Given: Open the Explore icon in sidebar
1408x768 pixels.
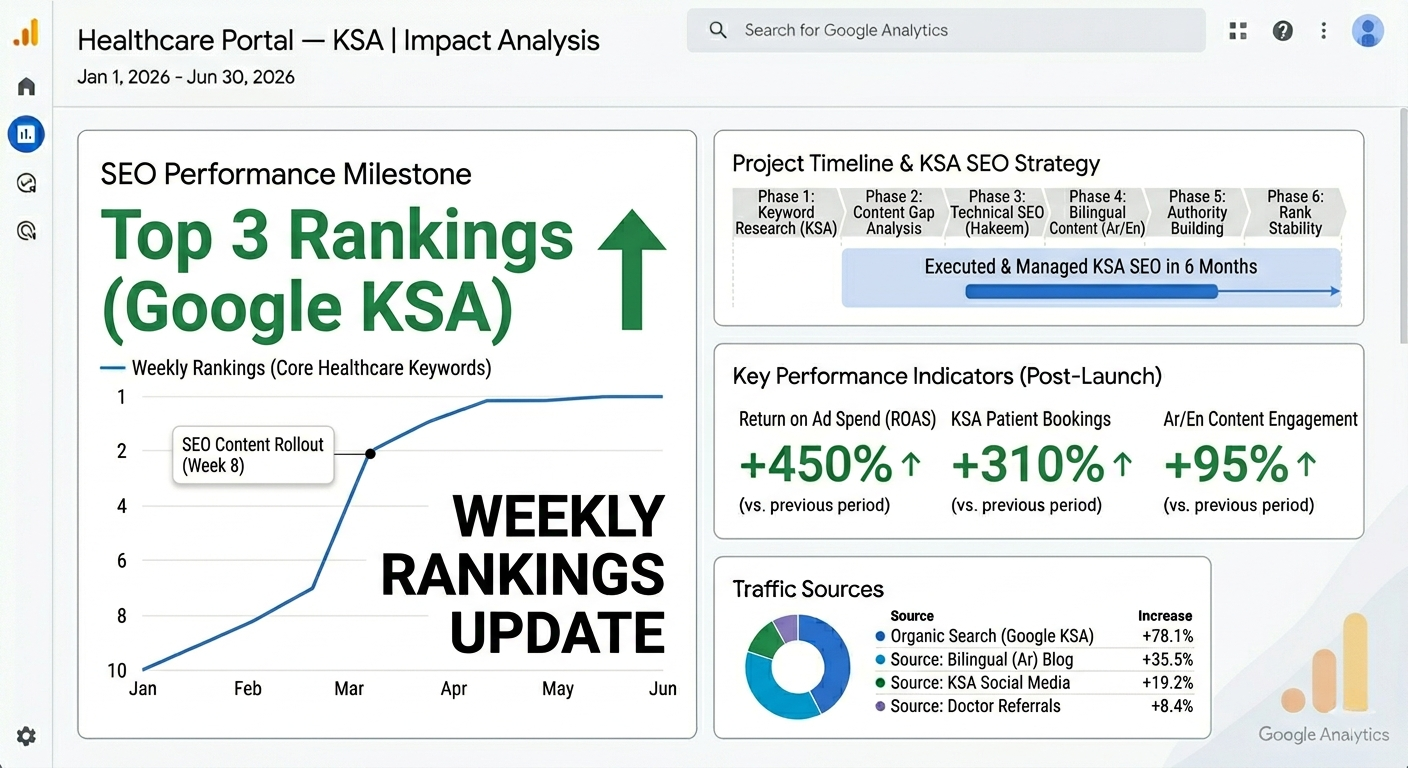Looking at the screenshot, I should [26, 183].
